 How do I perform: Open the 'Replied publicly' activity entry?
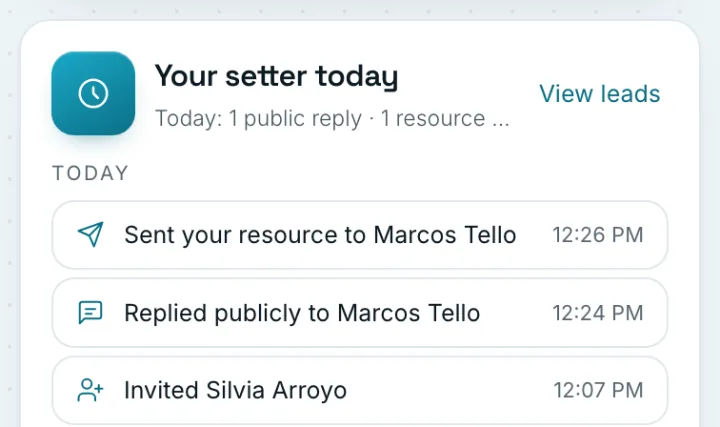coord(360,313)
